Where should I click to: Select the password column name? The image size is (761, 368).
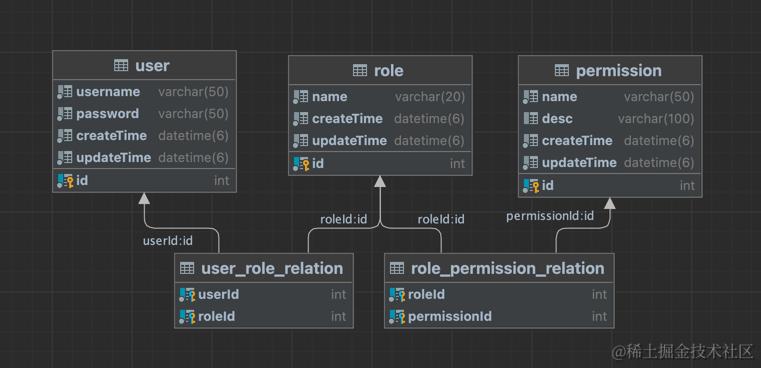pos(108,114)
